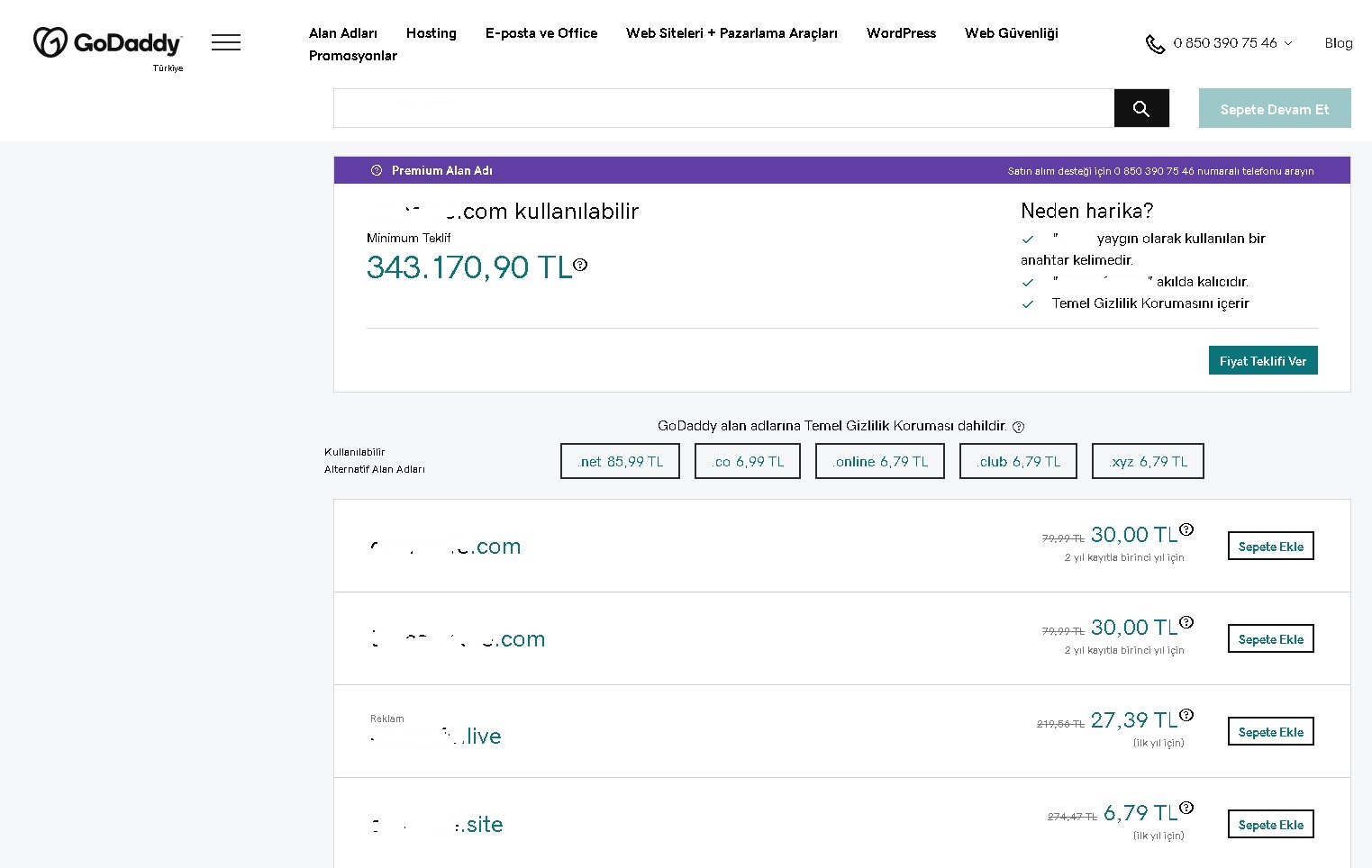This screenshot has height=868, width=1372.
Task: Open Alan Adları menu
Action: click(343, 33)
